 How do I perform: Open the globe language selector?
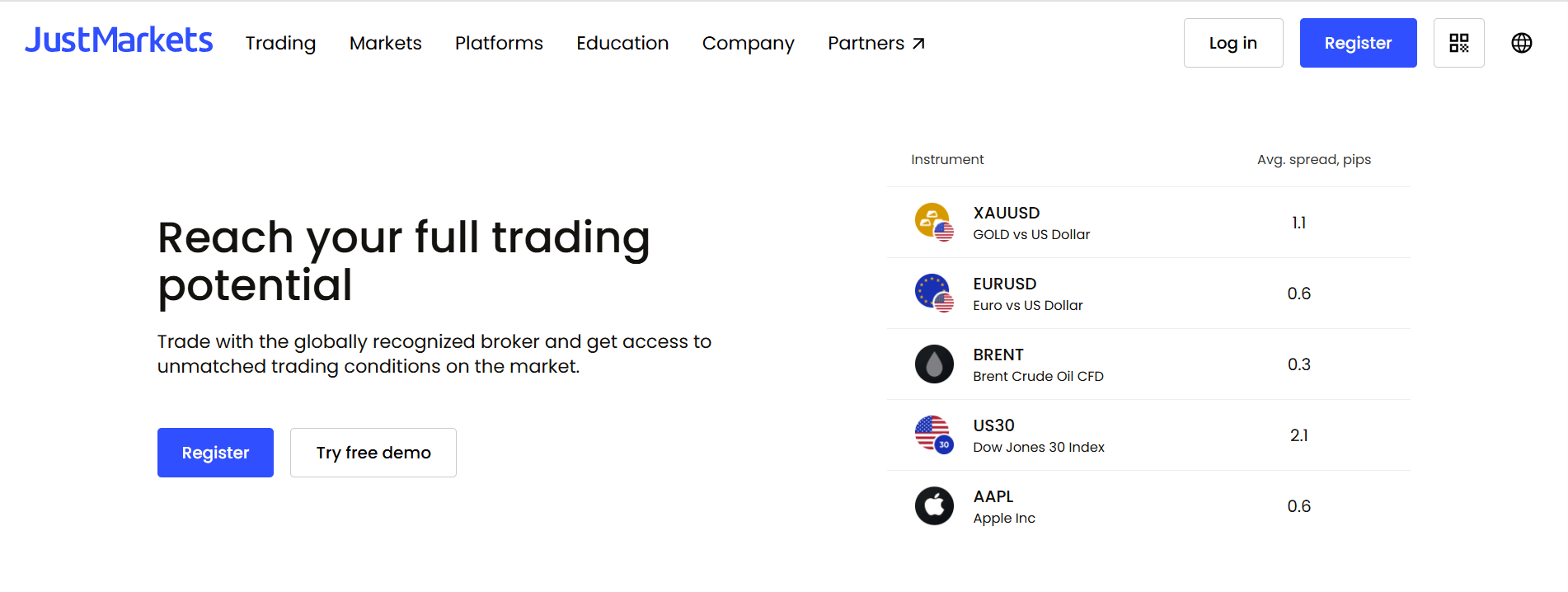click(1521, 43)
